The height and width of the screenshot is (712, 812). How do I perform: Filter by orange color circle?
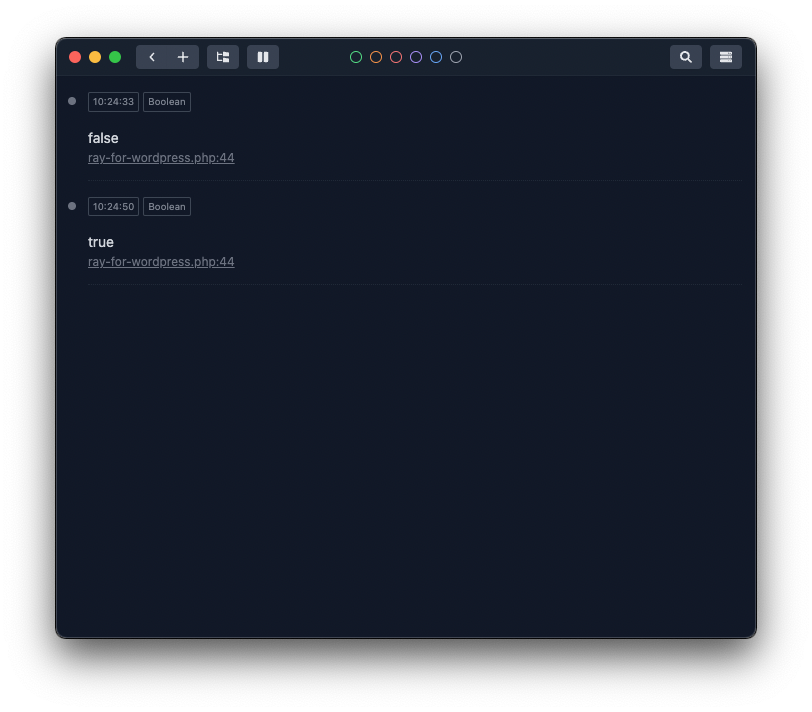(376, 57)
